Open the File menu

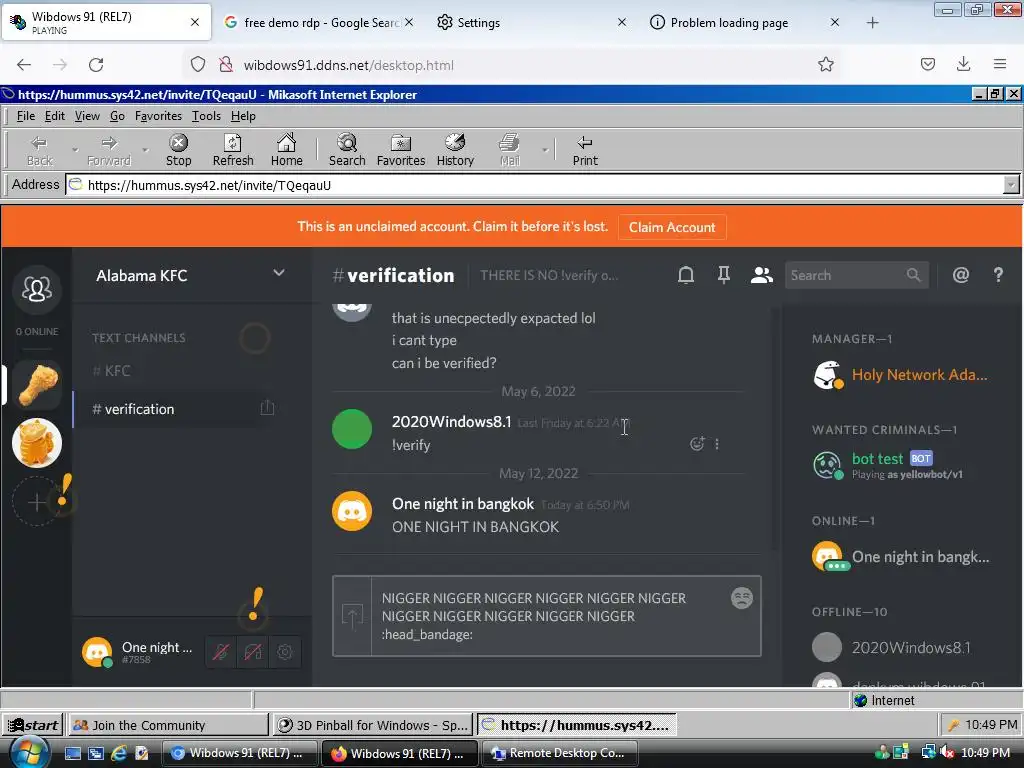(x=25, y=116)
